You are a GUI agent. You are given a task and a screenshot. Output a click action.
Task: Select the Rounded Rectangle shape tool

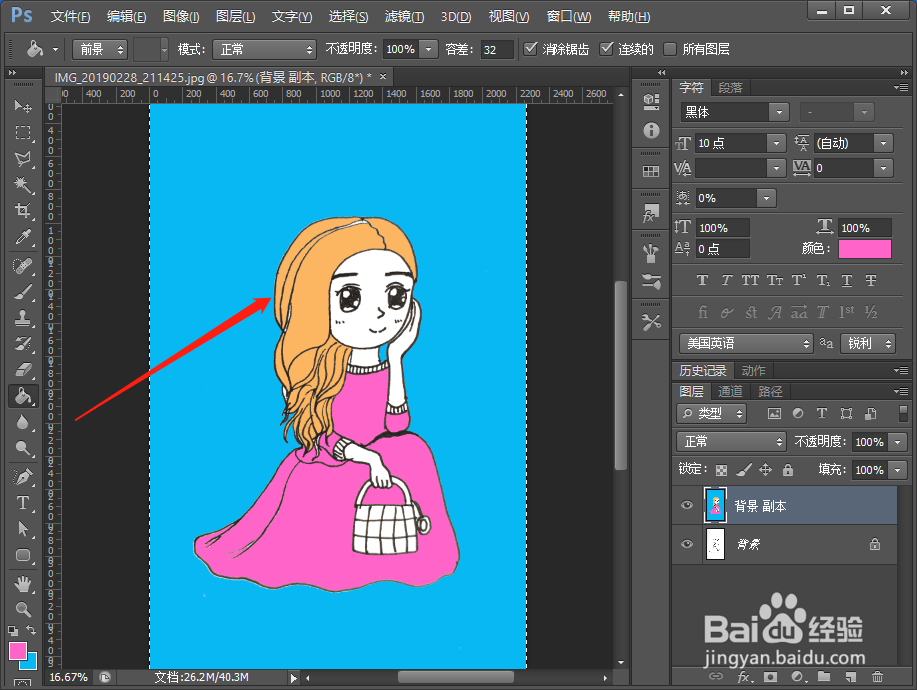[23, 555]
